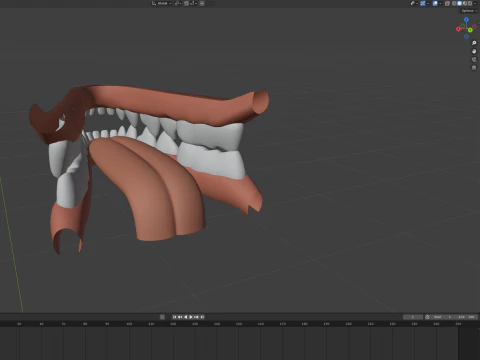Toggle the camera view icon

click(x=474, y=59)
